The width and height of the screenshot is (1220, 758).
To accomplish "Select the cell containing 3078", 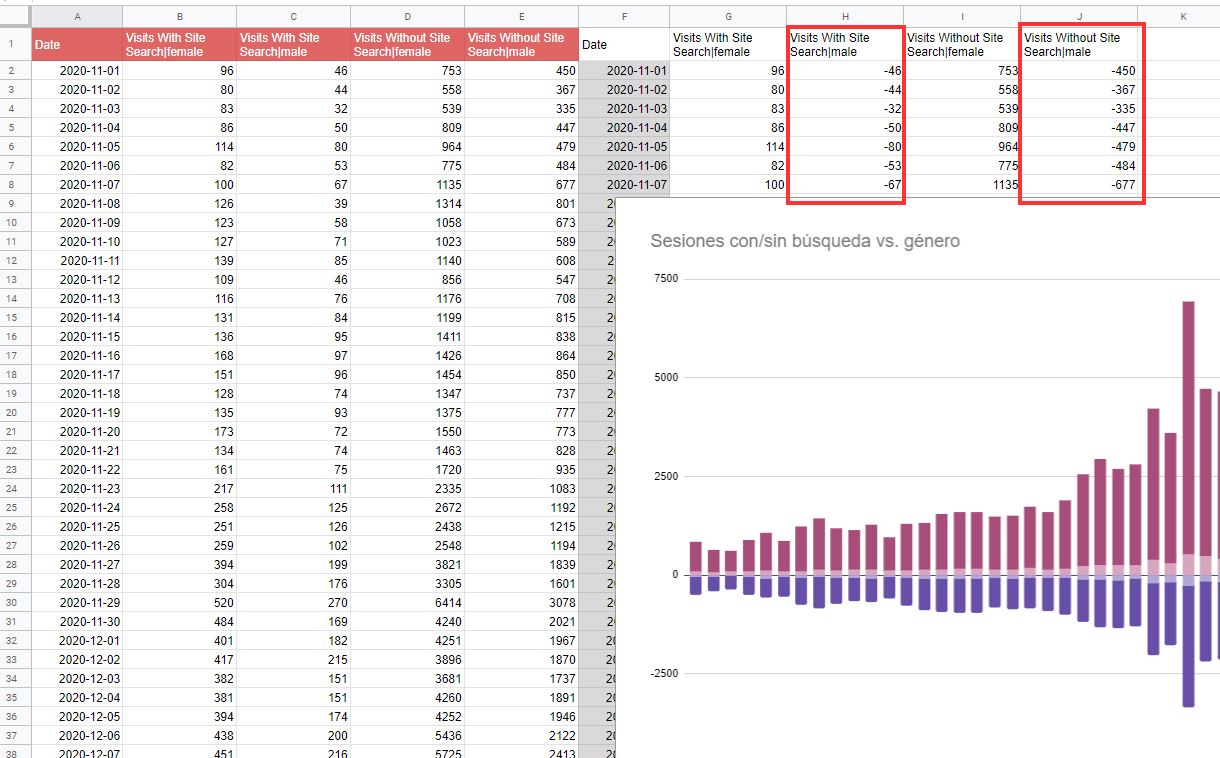I will pos(522,603).
